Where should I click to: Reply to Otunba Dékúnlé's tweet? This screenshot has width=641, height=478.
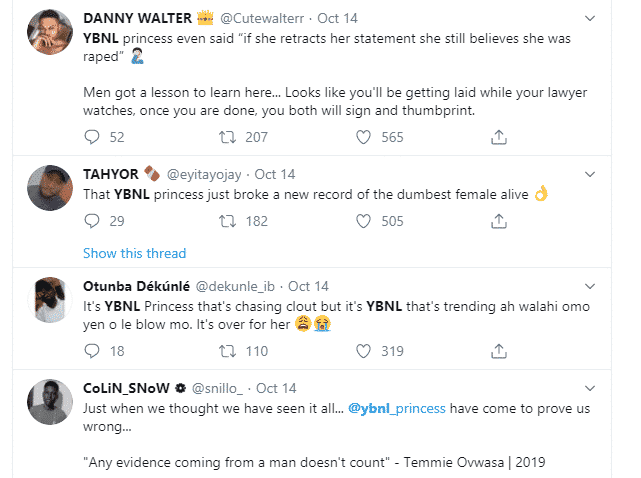92,350
